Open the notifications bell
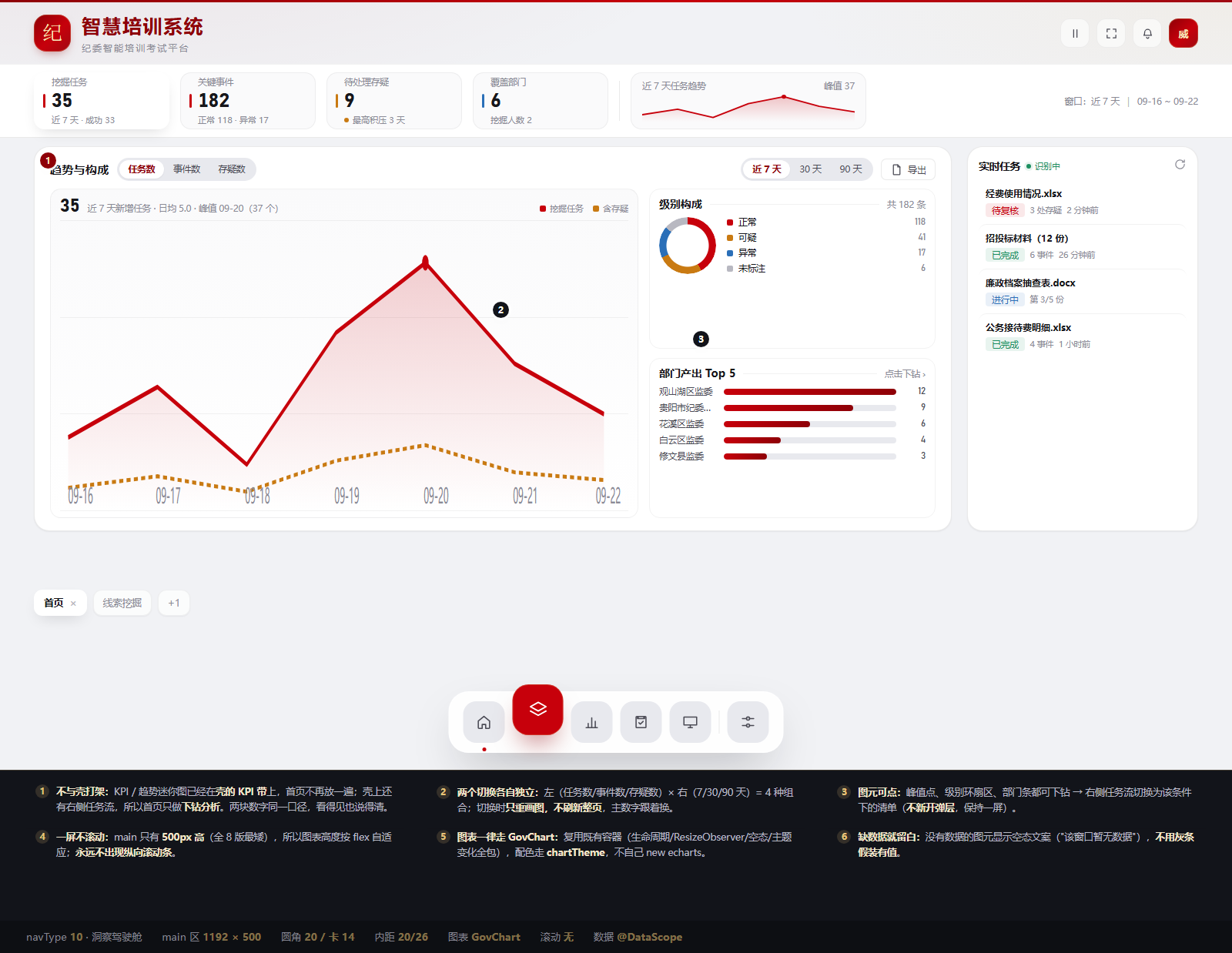 (1147, 33)
